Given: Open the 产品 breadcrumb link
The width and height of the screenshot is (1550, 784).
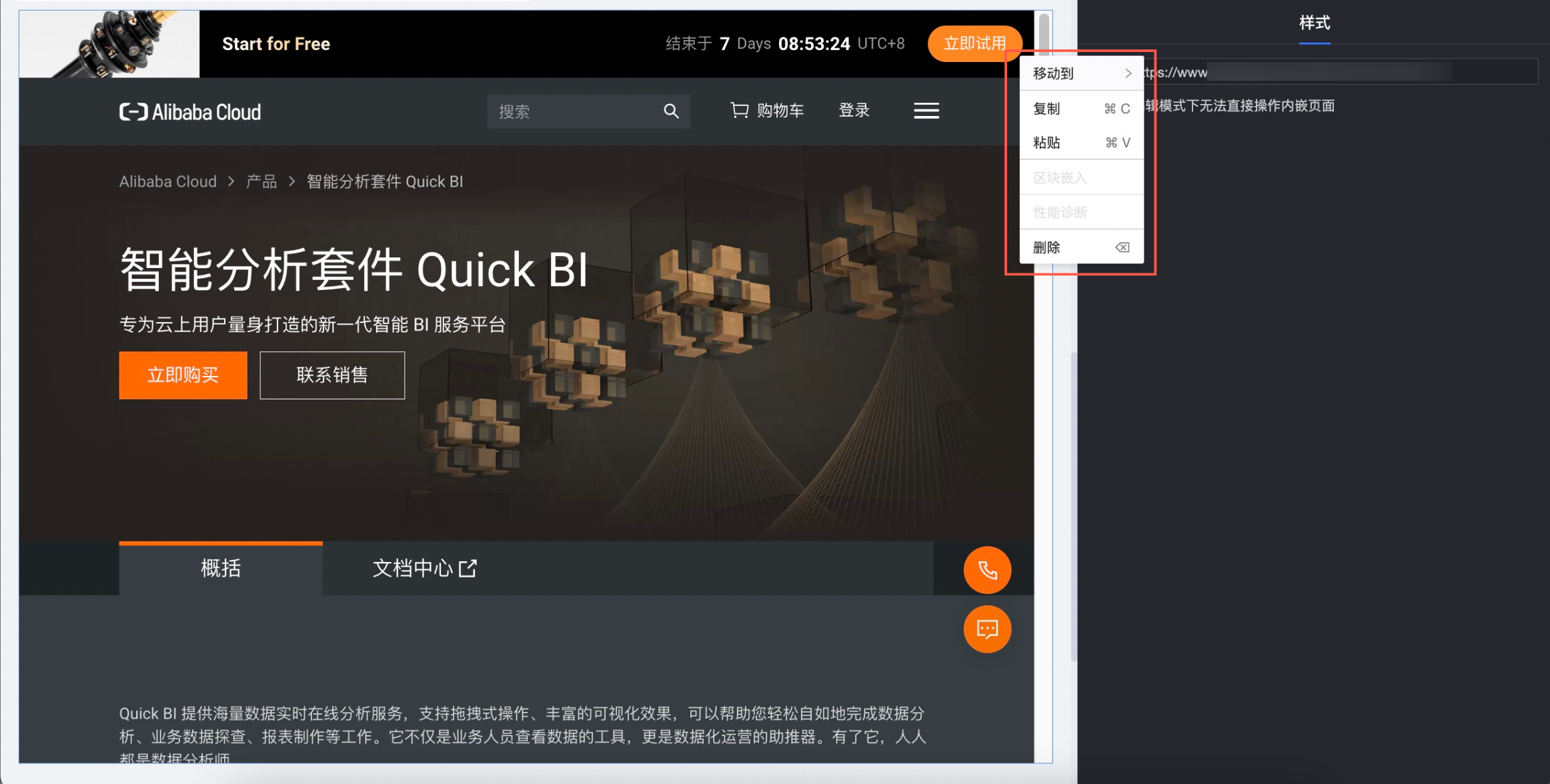Looking at the screenshot, I should (x=261, y=182).
